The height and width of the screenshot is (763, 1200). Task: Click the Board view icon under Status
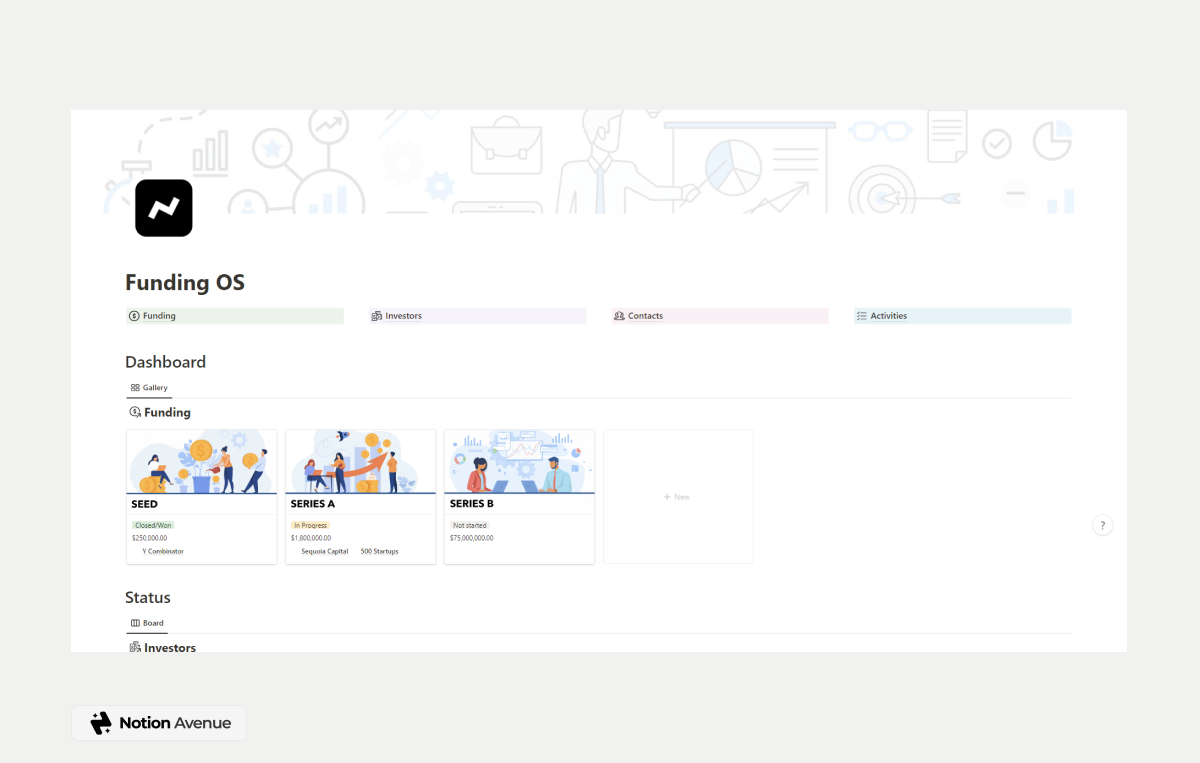point(134,623)
